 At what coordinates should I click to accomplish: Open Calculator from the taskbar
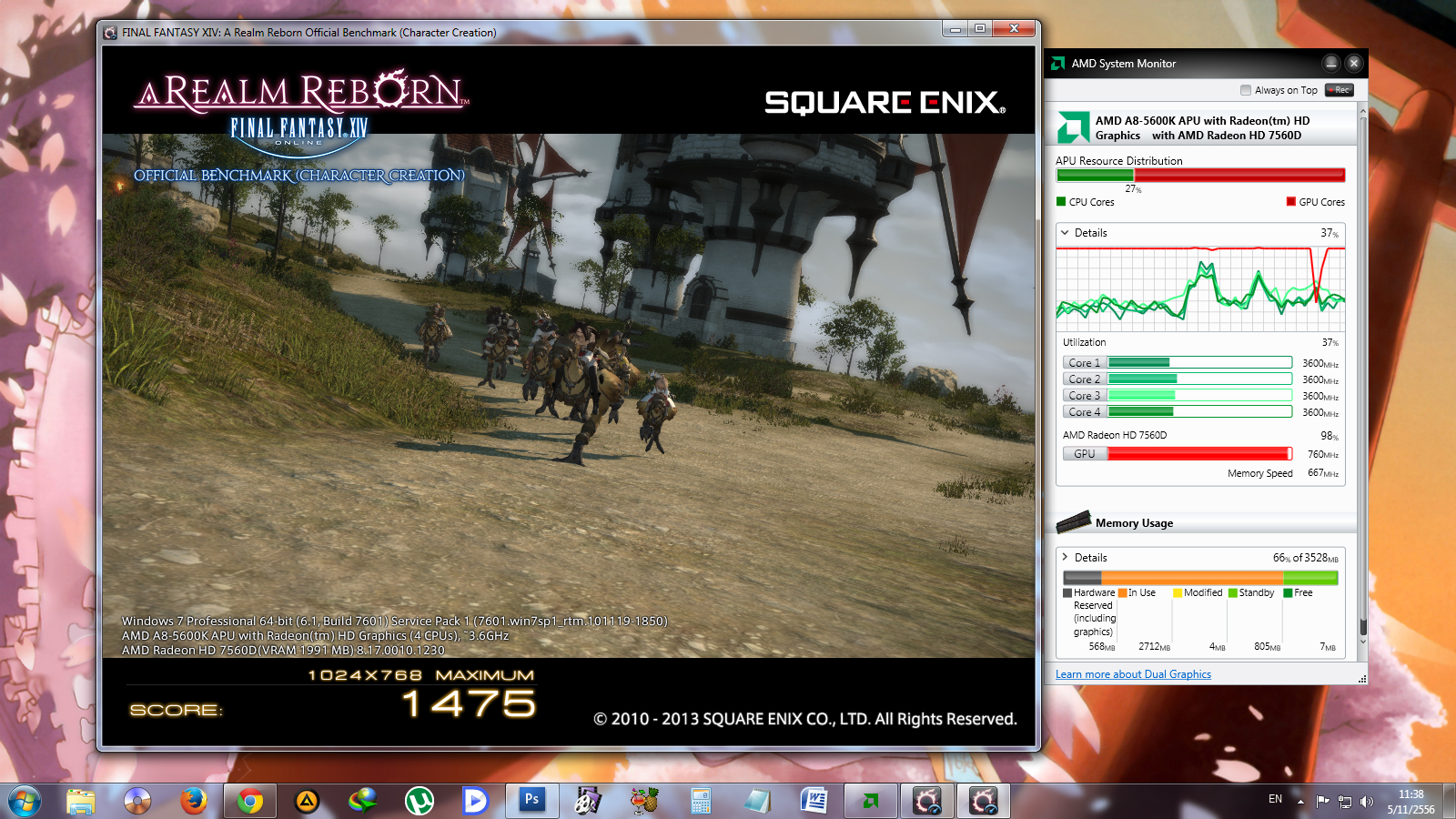tap(702, 801)
